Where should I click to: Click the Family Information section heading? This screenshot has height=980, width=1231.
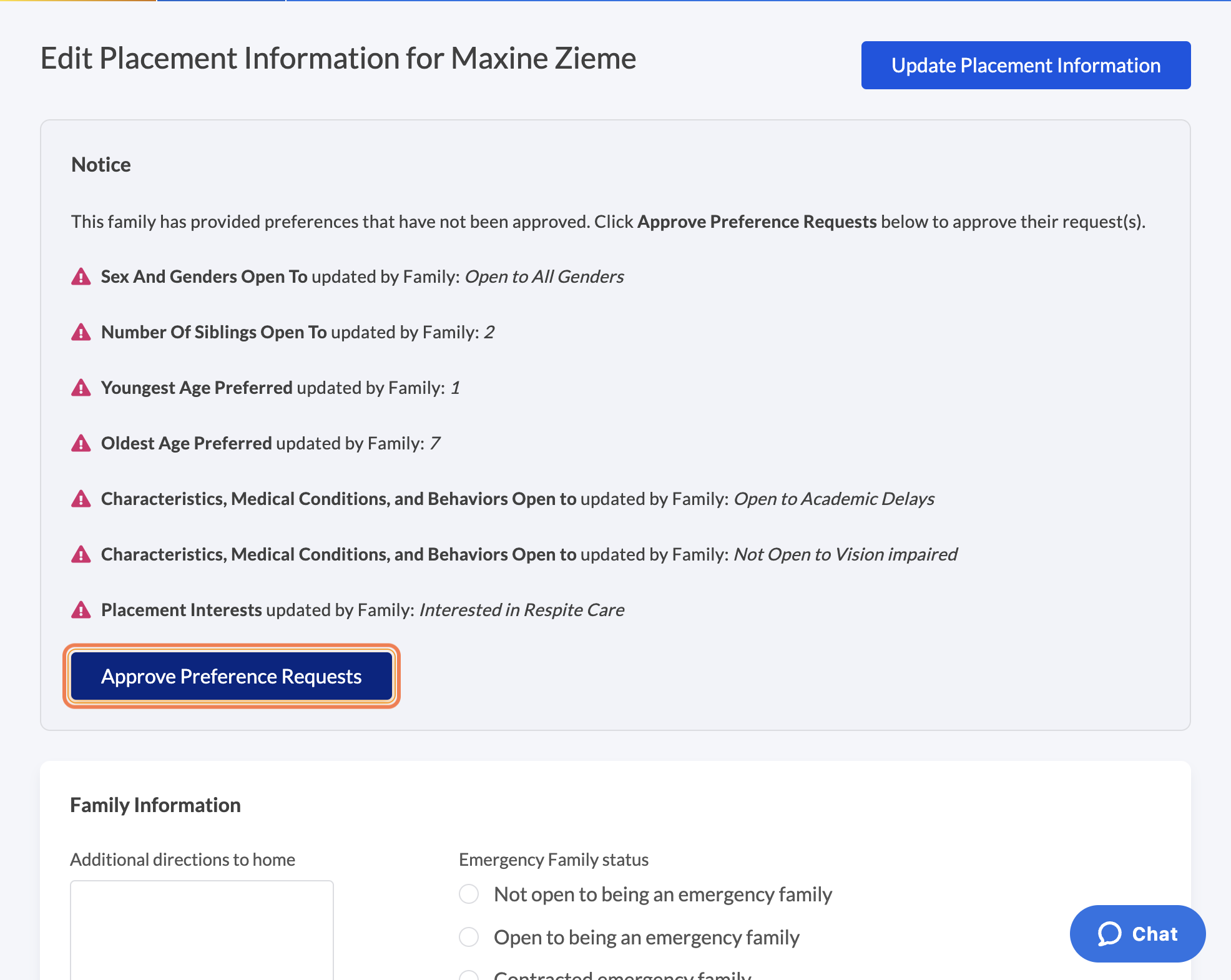tap(155, 805)
